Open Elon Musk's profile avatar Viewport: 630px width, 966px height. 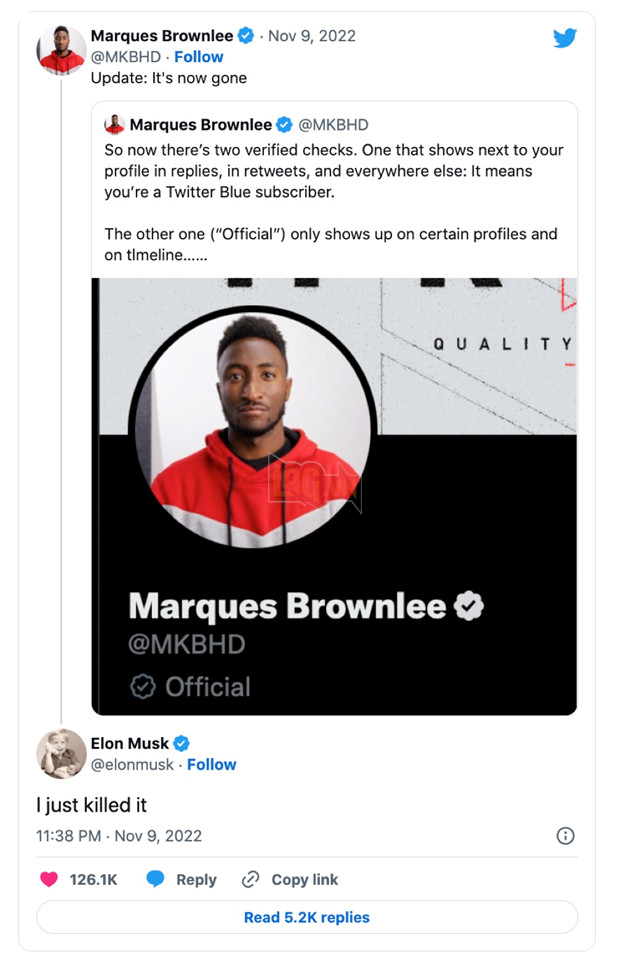tap(59, 753)
